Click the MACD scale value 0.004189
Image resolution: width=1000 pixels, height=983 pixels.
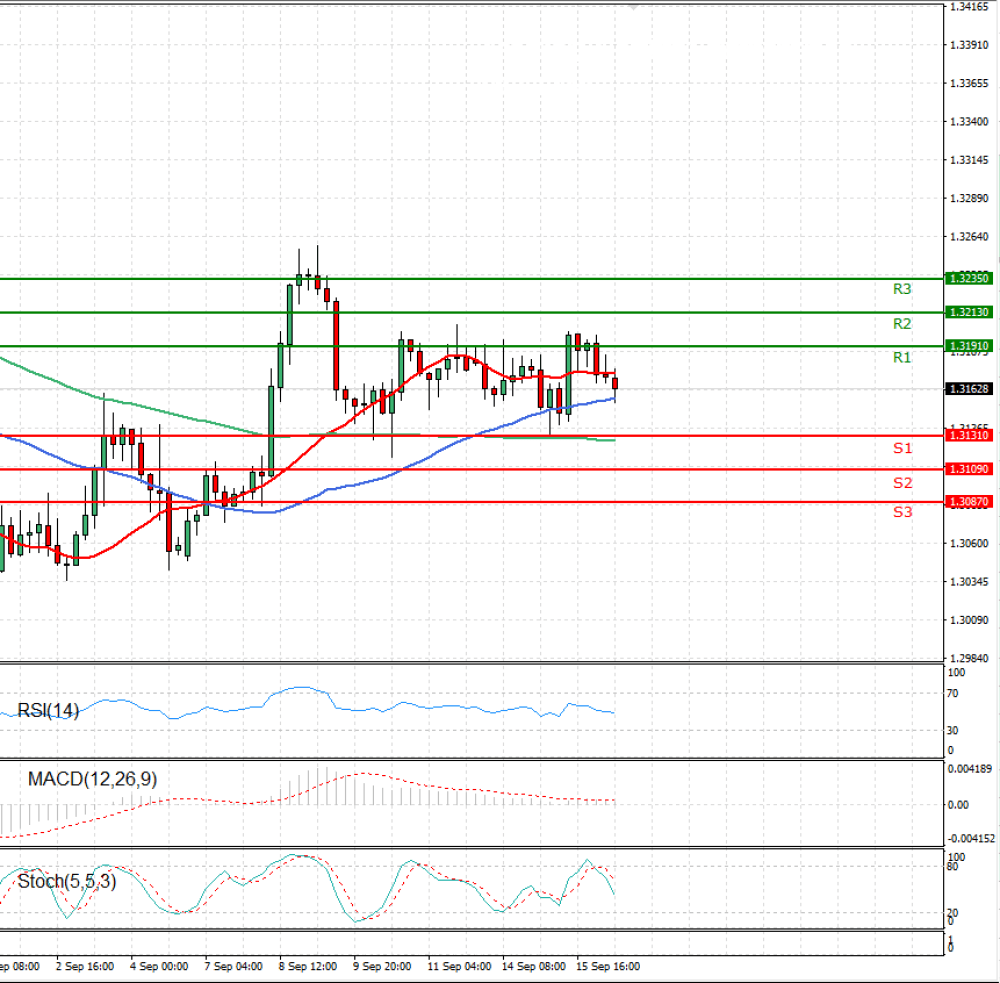tap(970, 769)
